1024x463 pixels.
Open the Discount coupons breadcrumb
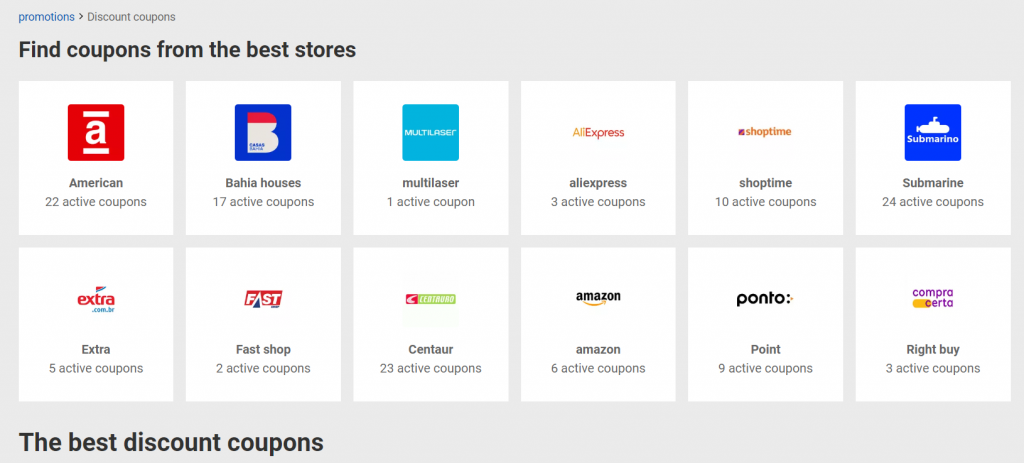(x=131, y=17)
